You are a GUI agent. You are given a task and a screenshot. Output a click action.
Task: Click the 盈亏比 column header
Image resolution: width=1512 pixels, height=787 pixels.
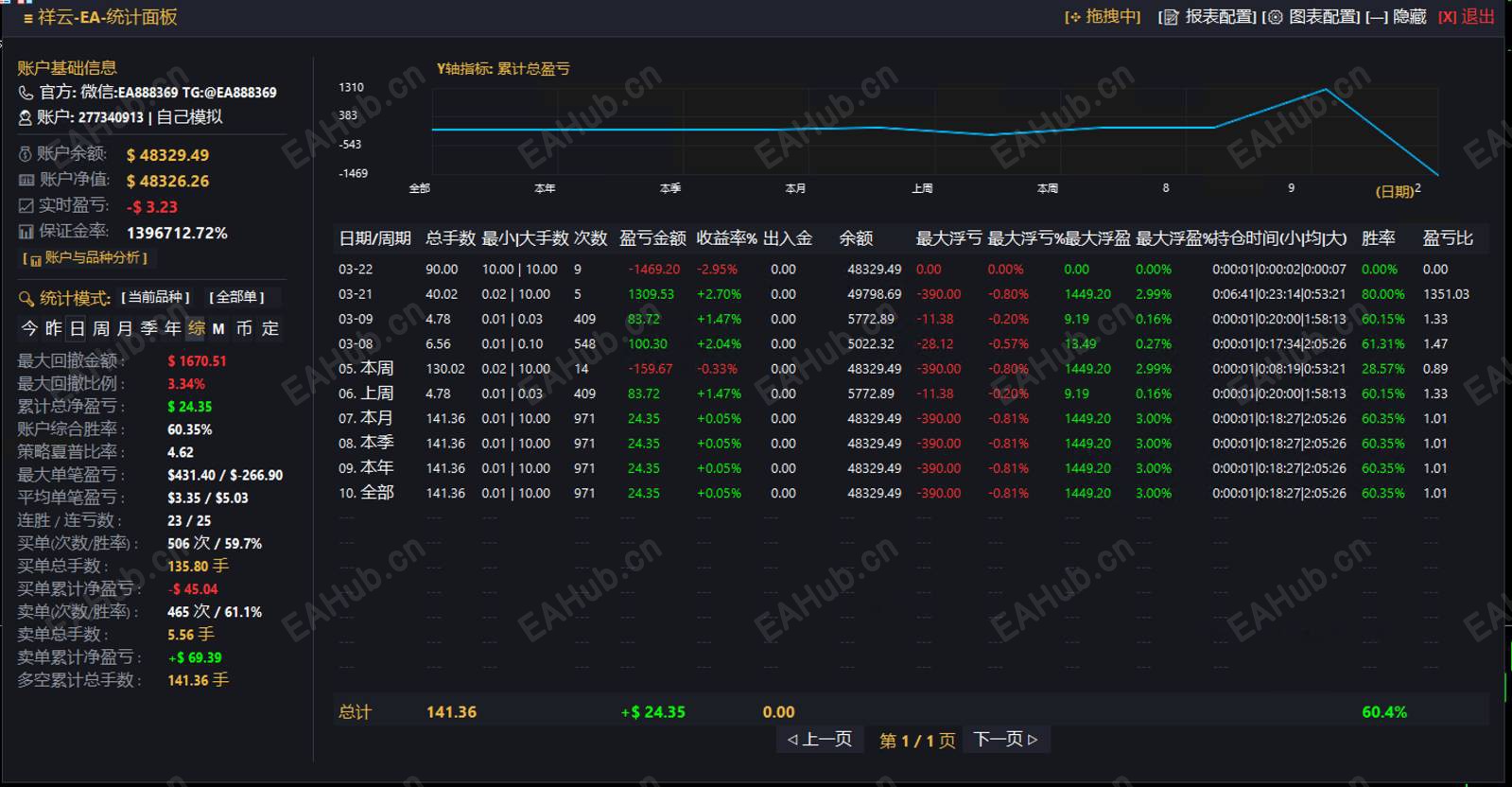click(1448, 238)
